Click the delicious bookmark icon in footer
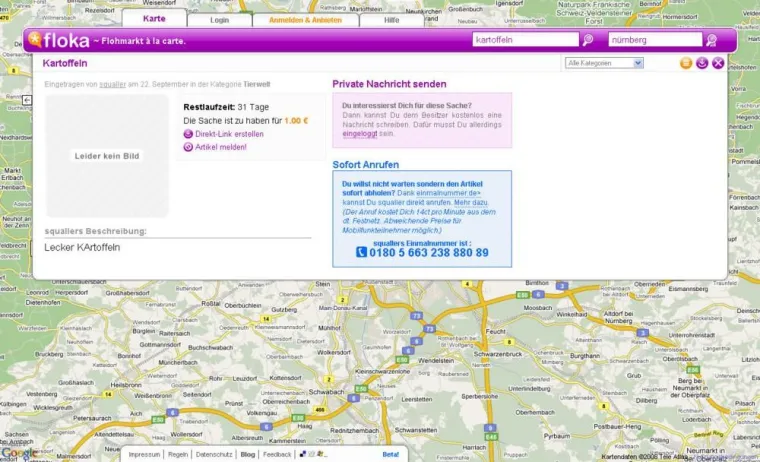 (x=302, y=454)
